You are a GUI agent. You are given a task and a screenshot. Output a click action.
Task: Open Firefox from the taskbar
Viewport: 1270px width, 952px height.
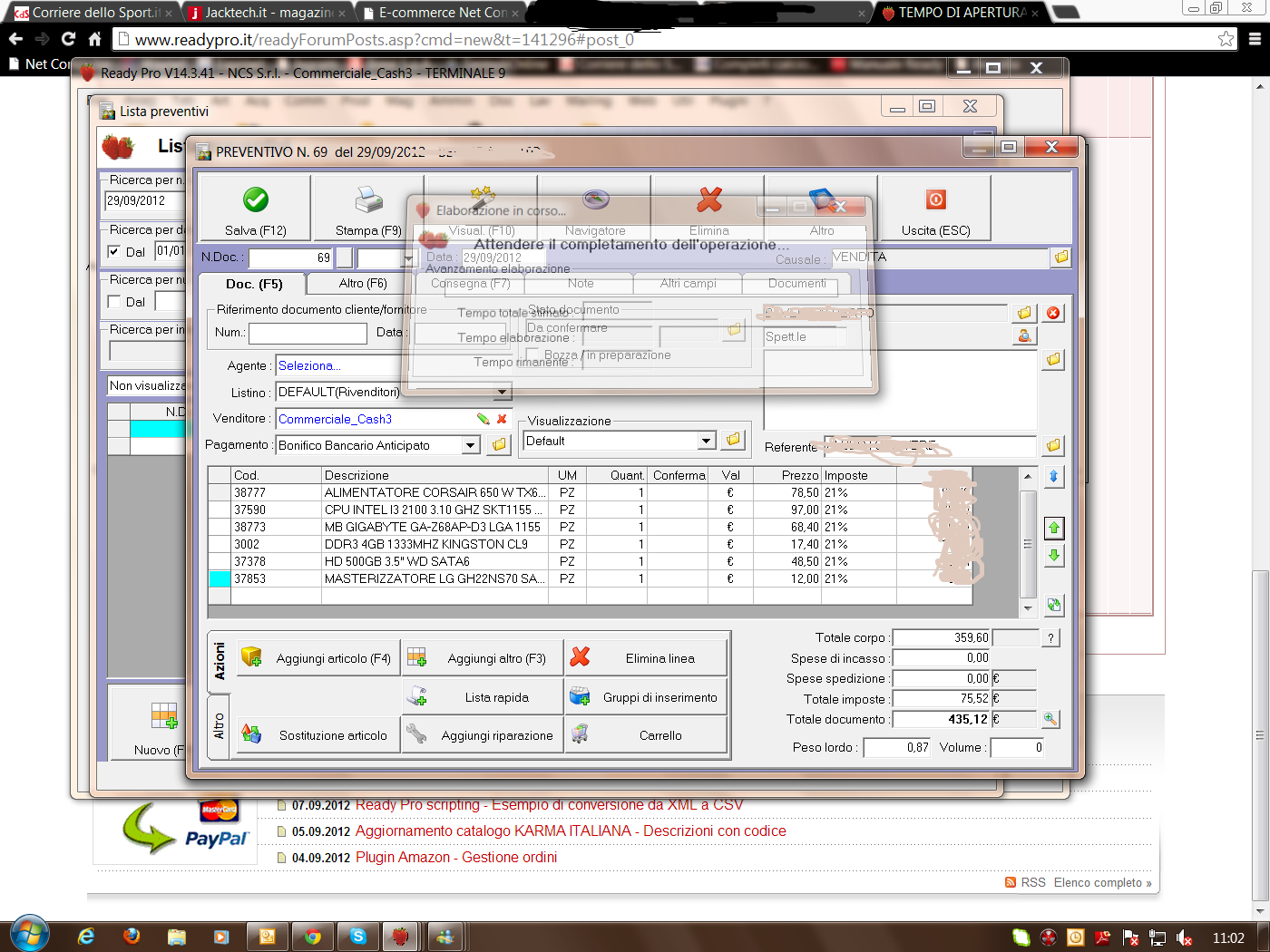coord(132,937)
